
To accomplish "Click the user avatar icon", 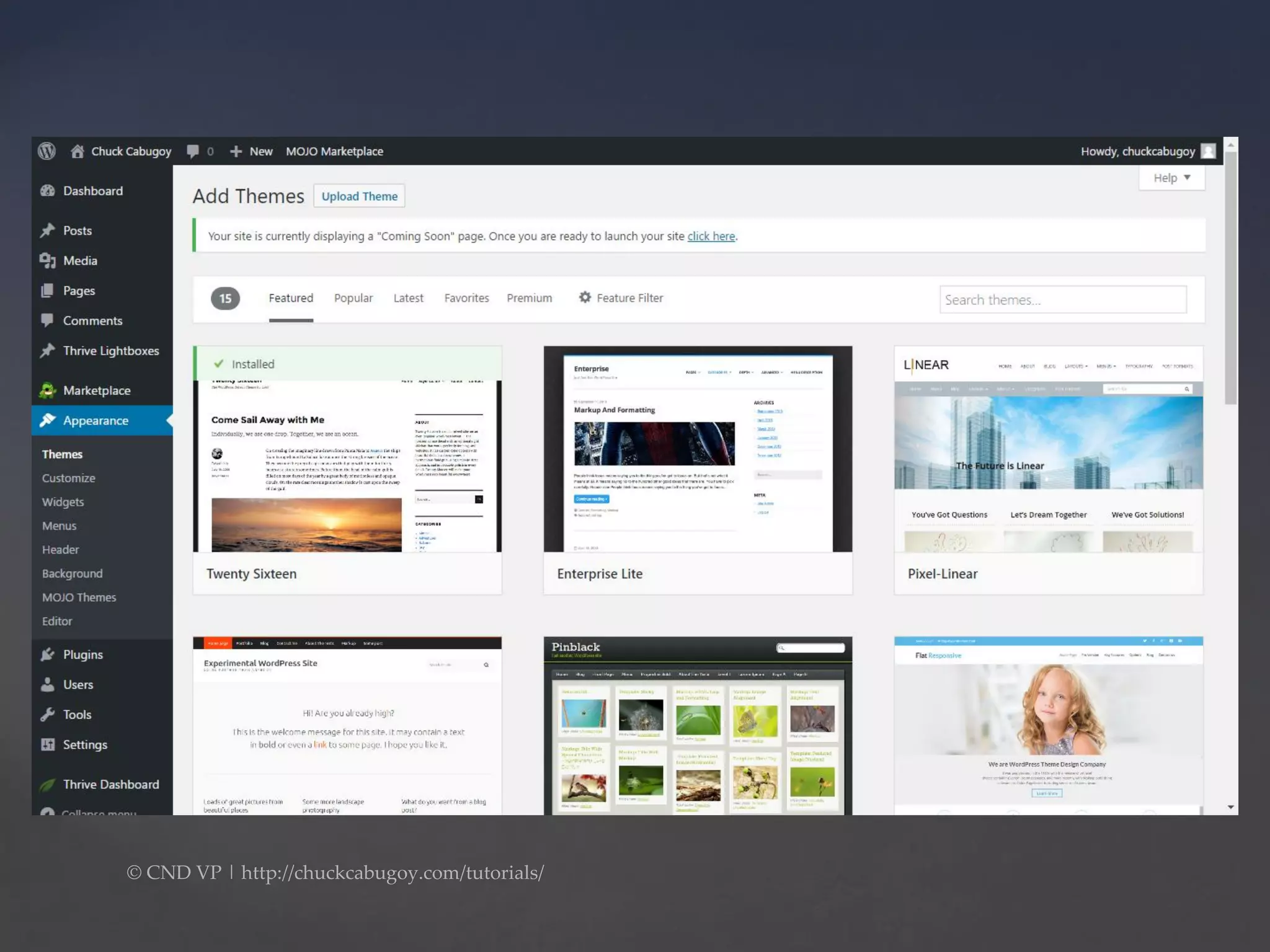I will 1208,151.
